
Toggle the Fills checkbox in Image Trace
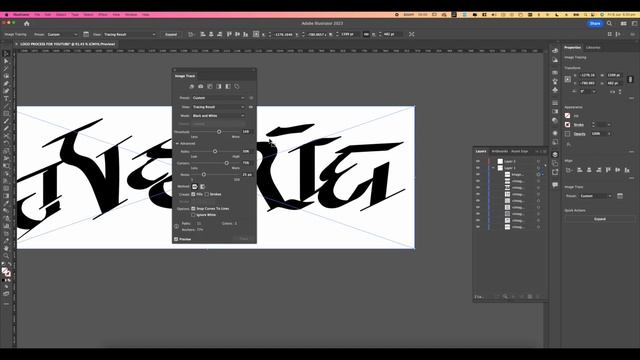coord(193,194)
